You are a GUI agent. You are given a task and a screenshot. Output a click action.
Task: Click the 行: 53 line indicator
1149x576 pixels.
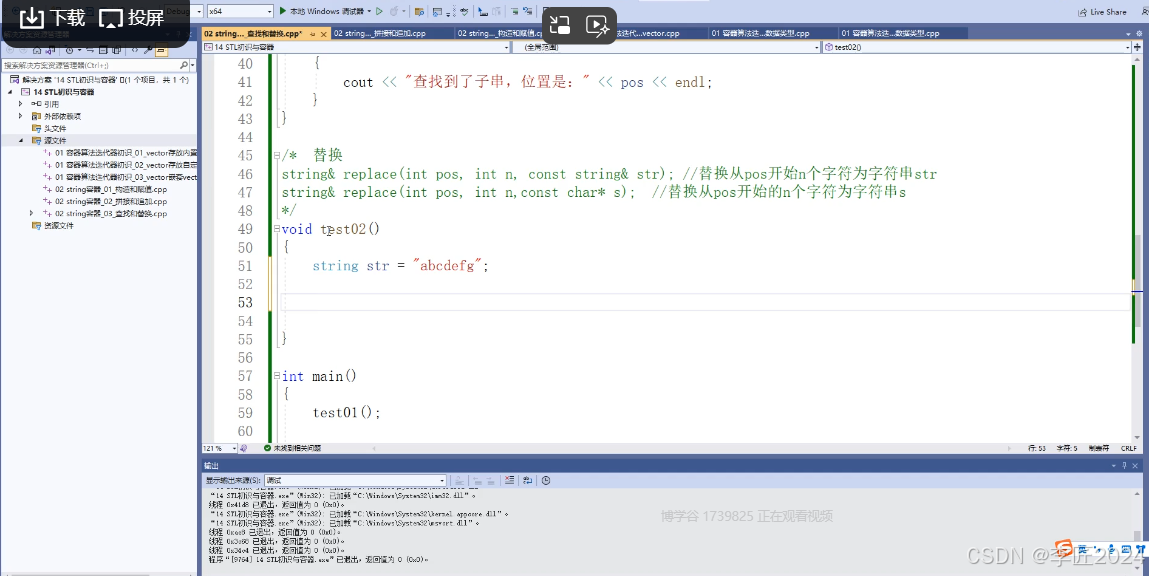1037,448
